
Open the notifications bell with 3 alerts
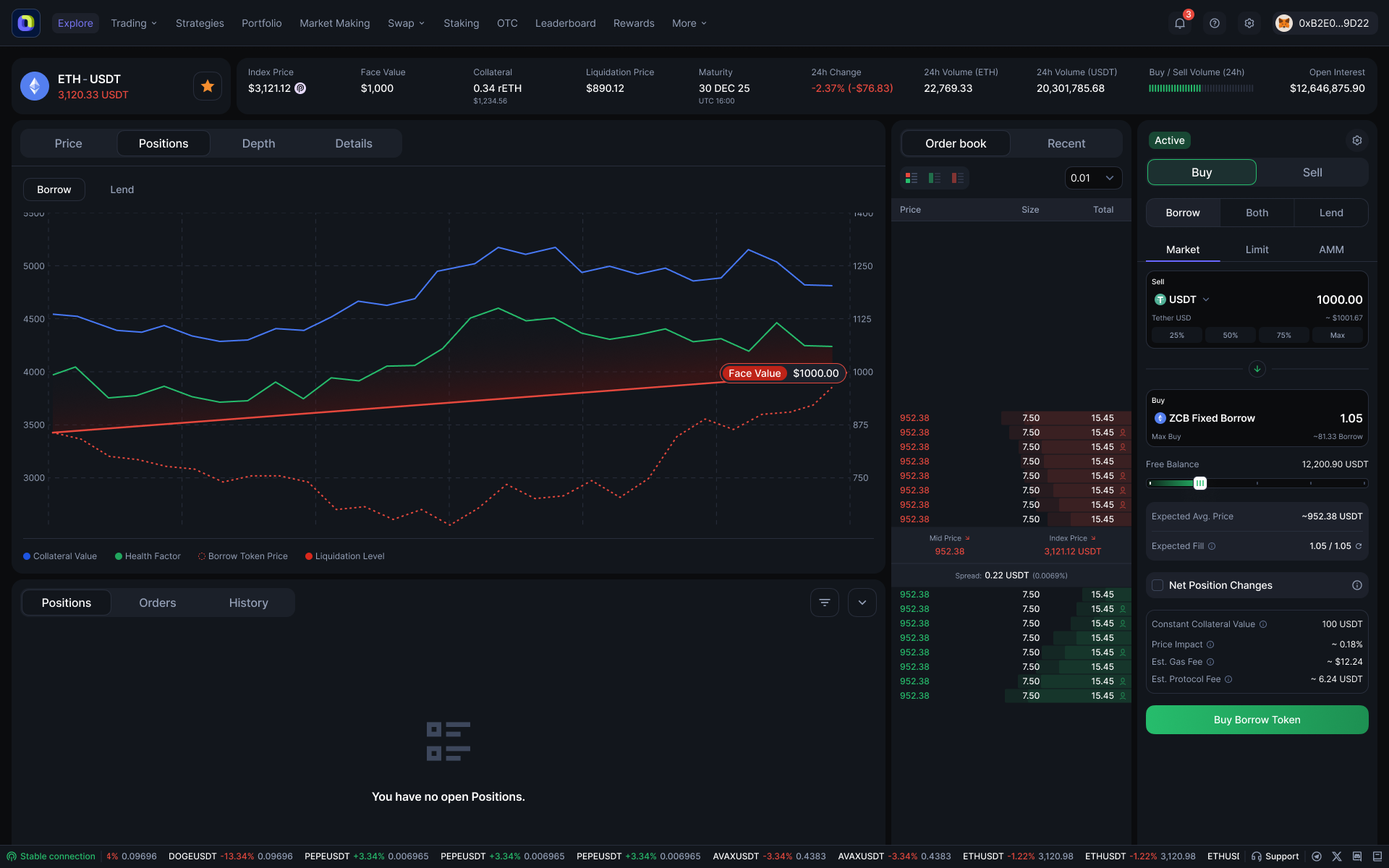pos(1180,22)
